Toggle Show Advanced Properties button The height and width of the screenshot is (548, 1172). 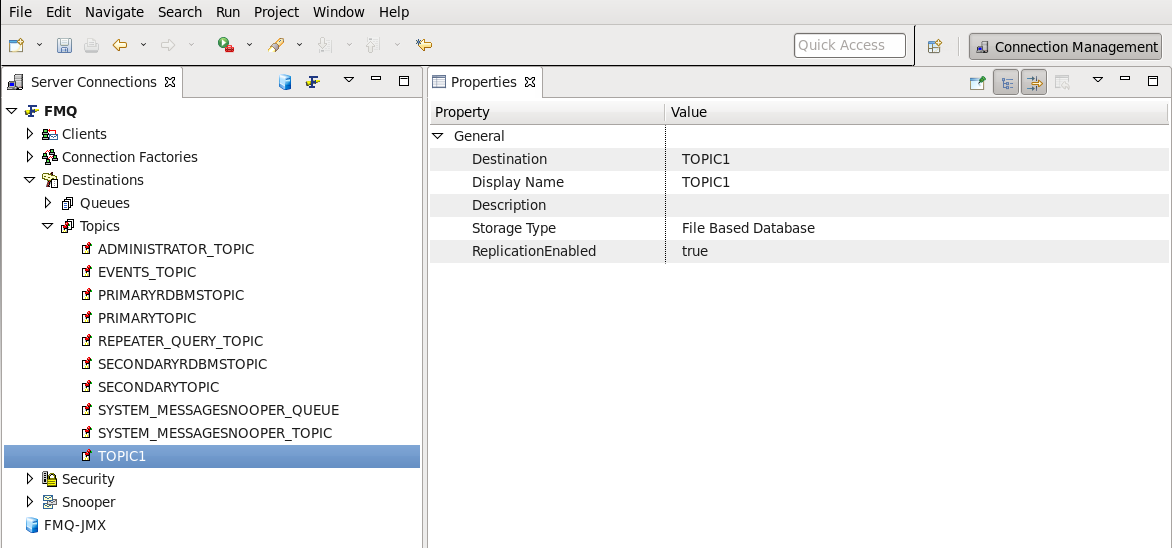(x=1034, y=82)
